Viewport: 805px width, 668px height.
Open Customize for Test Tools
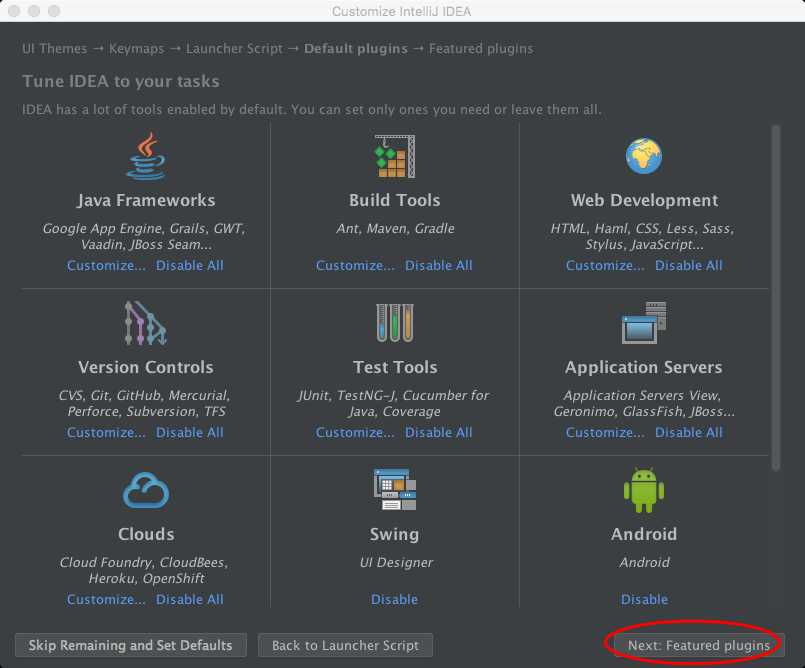(x=355, y=432)
